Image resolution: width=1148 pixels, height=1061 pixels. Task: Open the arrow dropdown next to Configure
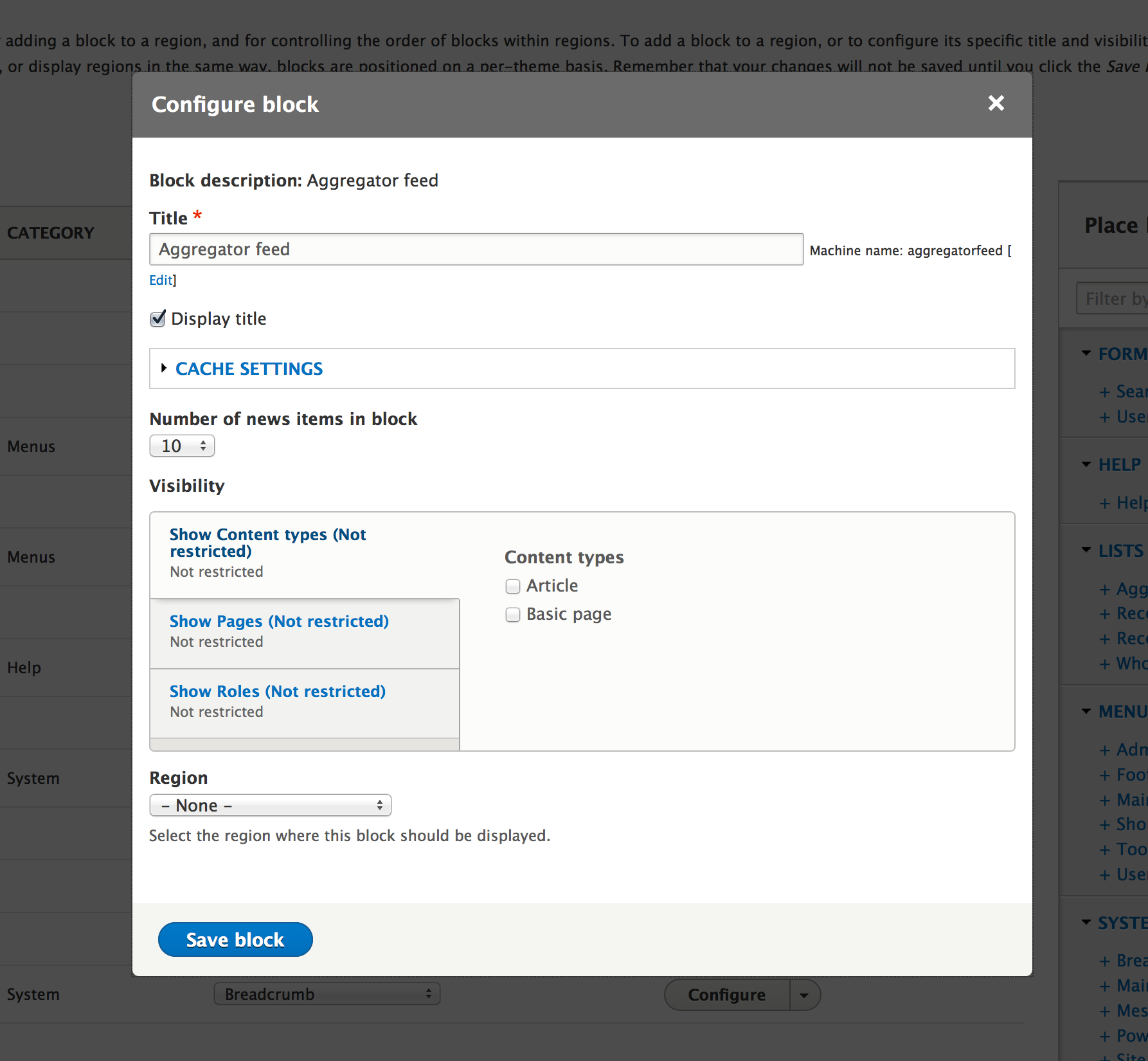point(804,994)
